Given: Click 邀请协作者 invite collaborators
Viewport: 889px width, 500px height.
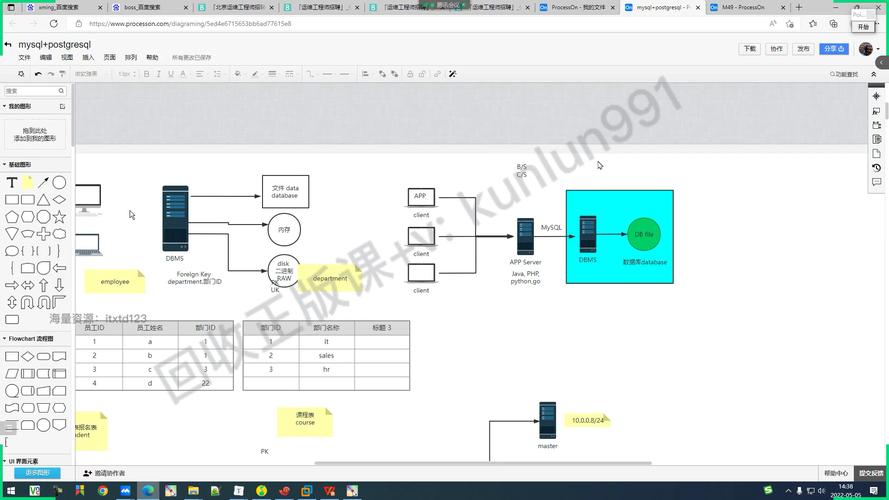Looking at the screenshot, I should click(104, 473).
